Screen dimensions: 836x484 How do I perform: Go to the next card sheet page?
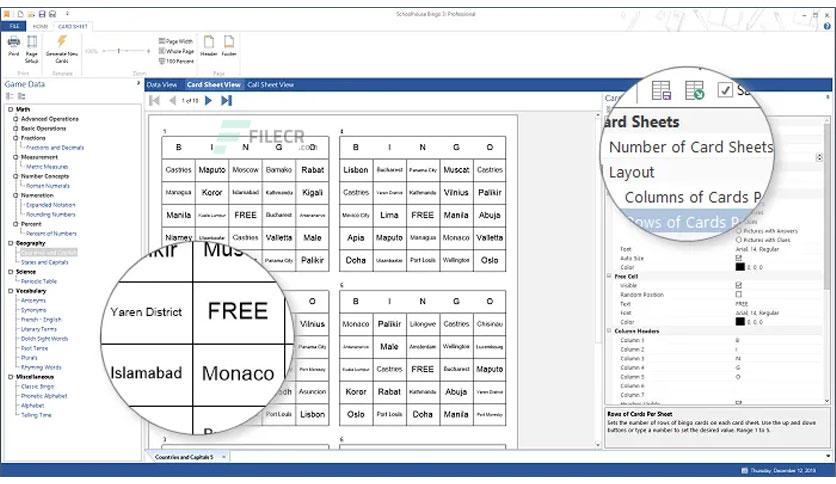[x=208, y=100]
